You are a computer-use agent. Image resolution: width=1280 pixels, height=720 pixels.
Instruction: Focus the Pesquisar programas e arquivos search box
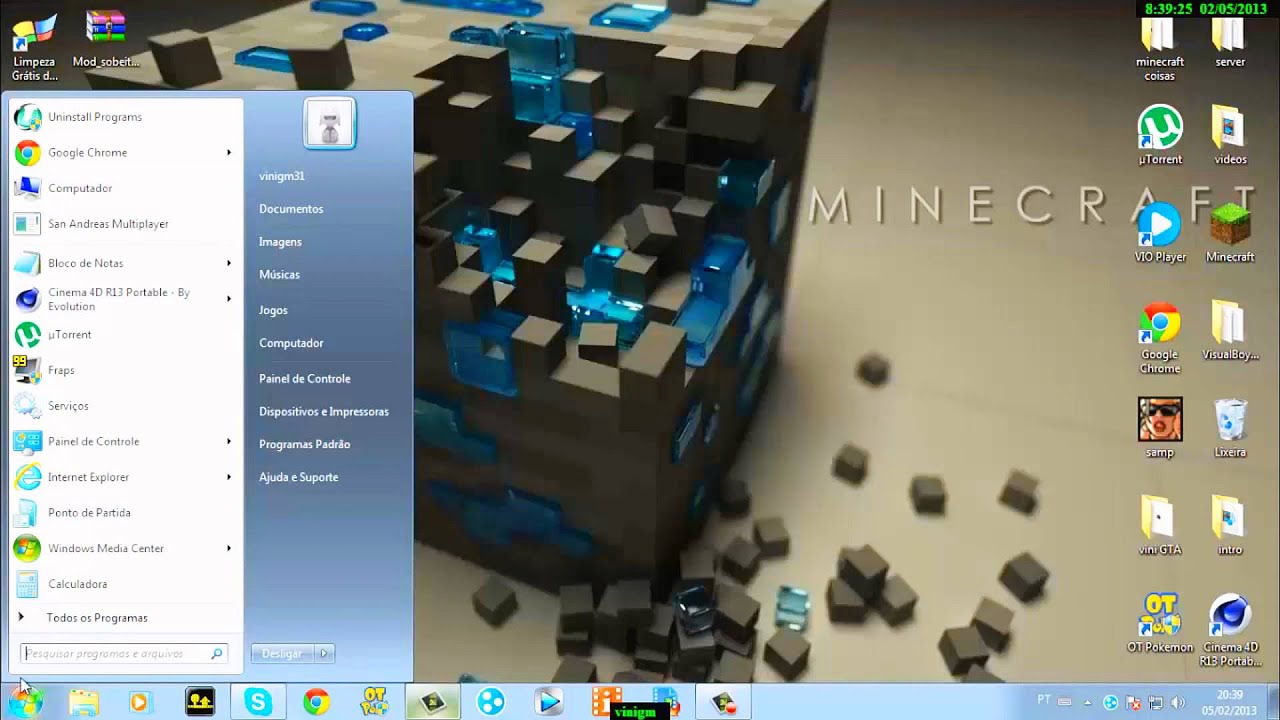tap(124, 653)
